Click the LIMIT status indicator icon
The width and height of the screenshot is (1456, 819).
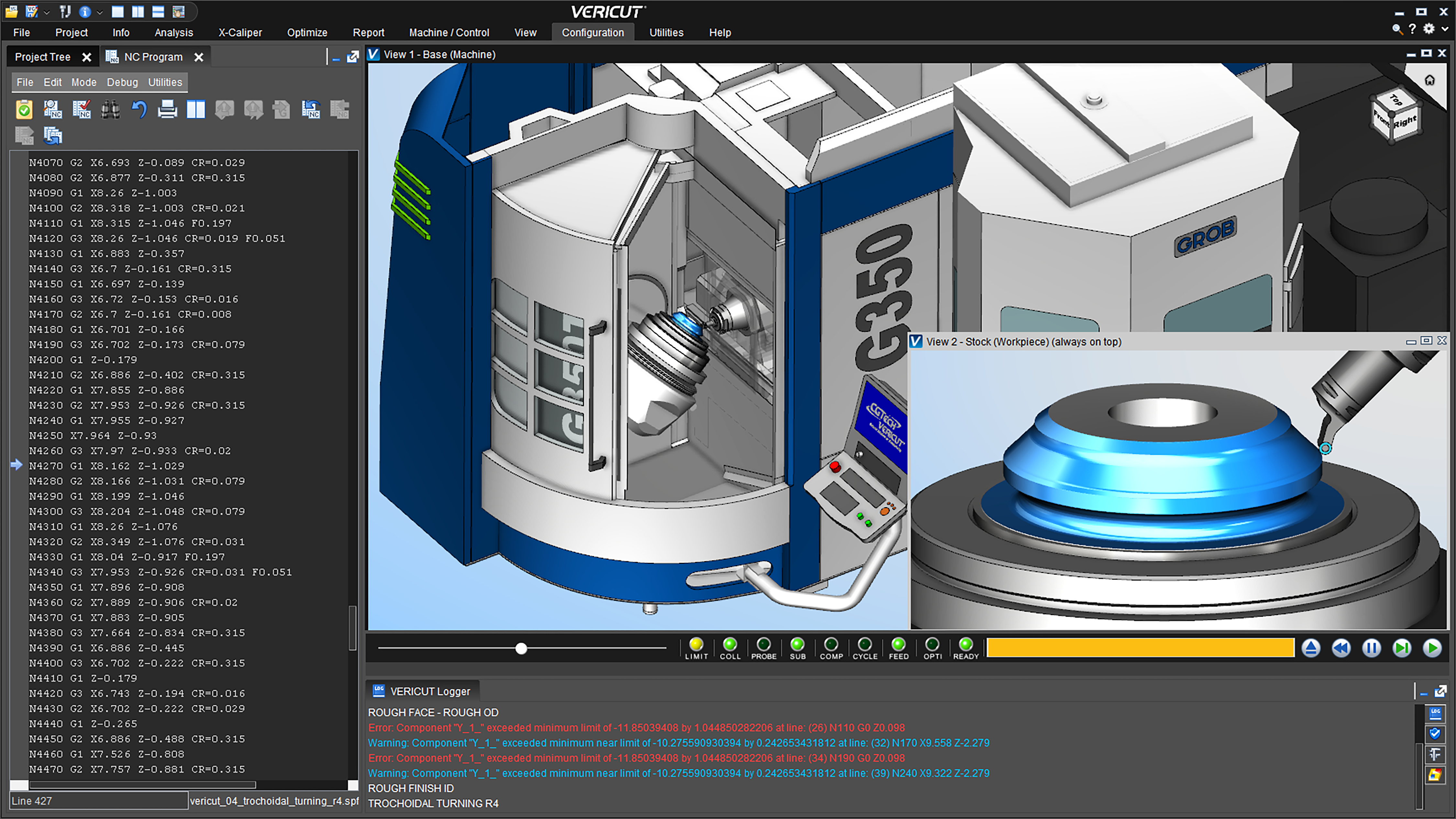697,648
